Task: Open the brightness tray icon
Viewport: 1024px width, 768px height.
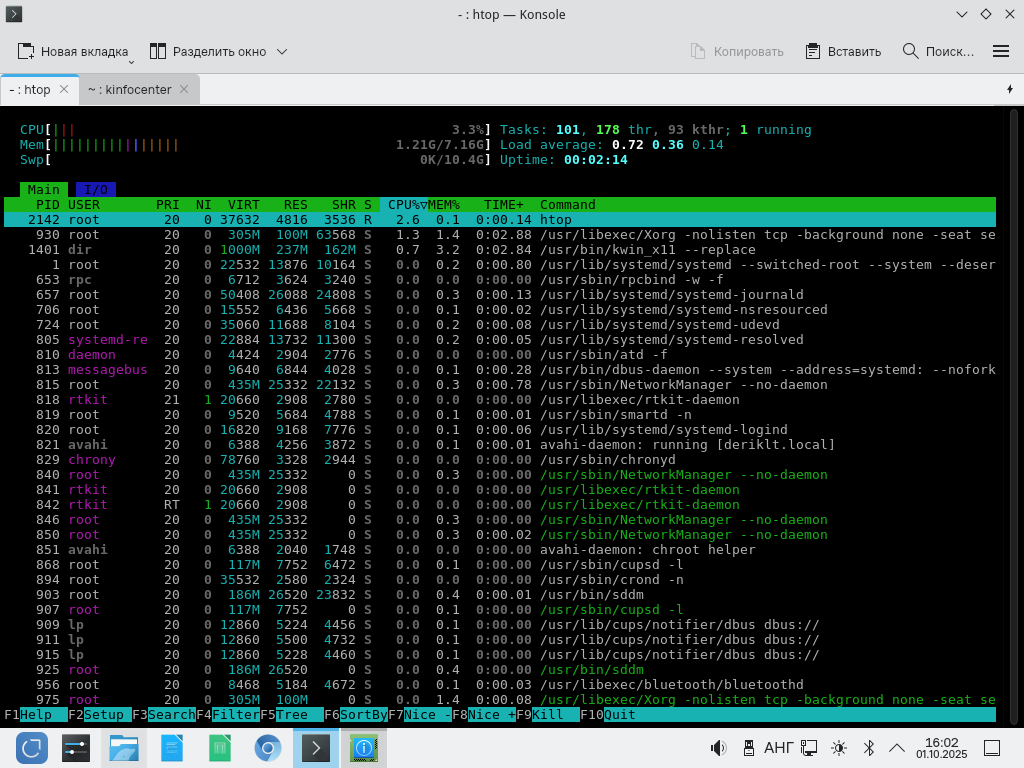Action: pos(839,748)
